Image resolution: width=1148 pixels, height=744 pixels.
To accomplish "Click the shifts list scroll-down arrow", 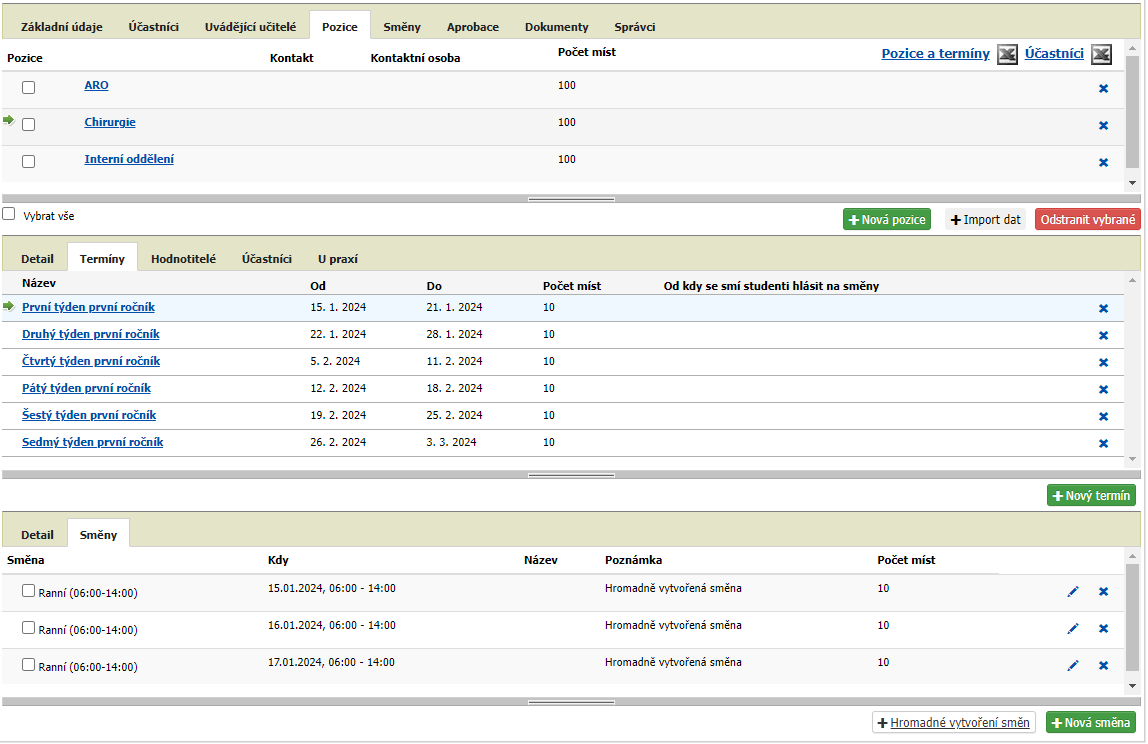I will pyautogui.click(x=1132, y=686).
